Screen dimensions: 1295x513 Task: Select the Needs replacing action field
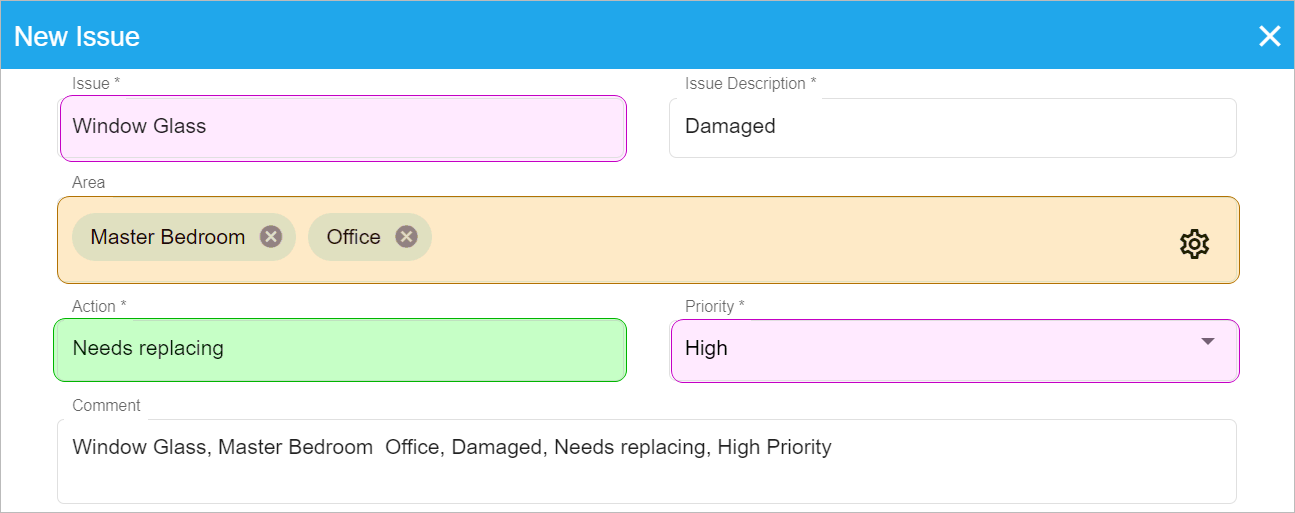[340, 350]
